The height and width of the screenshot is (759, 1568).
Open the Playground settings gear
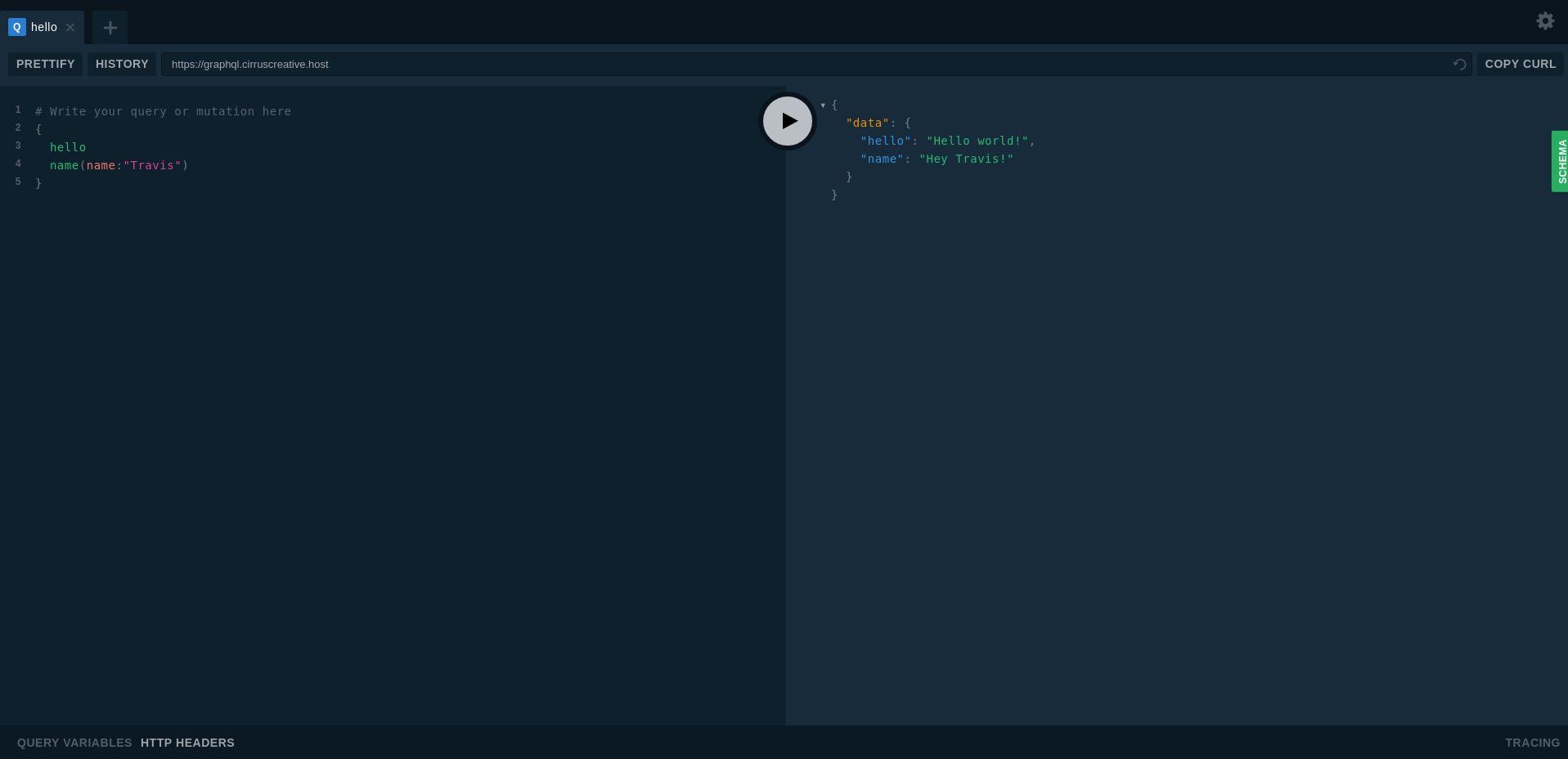1545,20
